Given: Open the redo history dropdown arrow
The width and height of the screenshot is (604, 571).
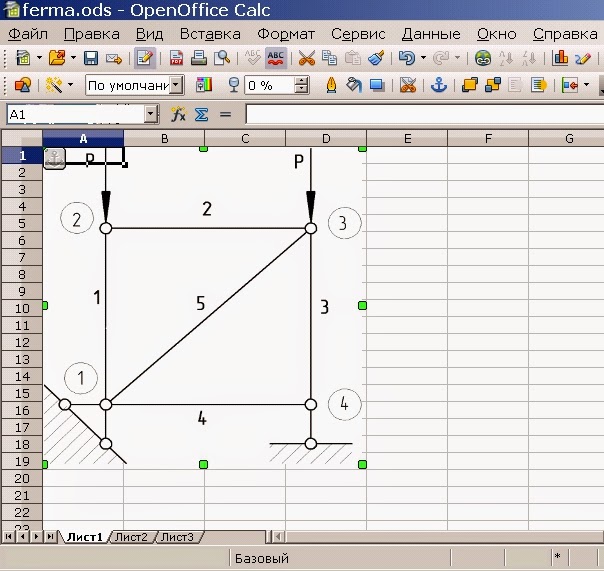Looking at the screenshot, I should (x=457, y=58).
